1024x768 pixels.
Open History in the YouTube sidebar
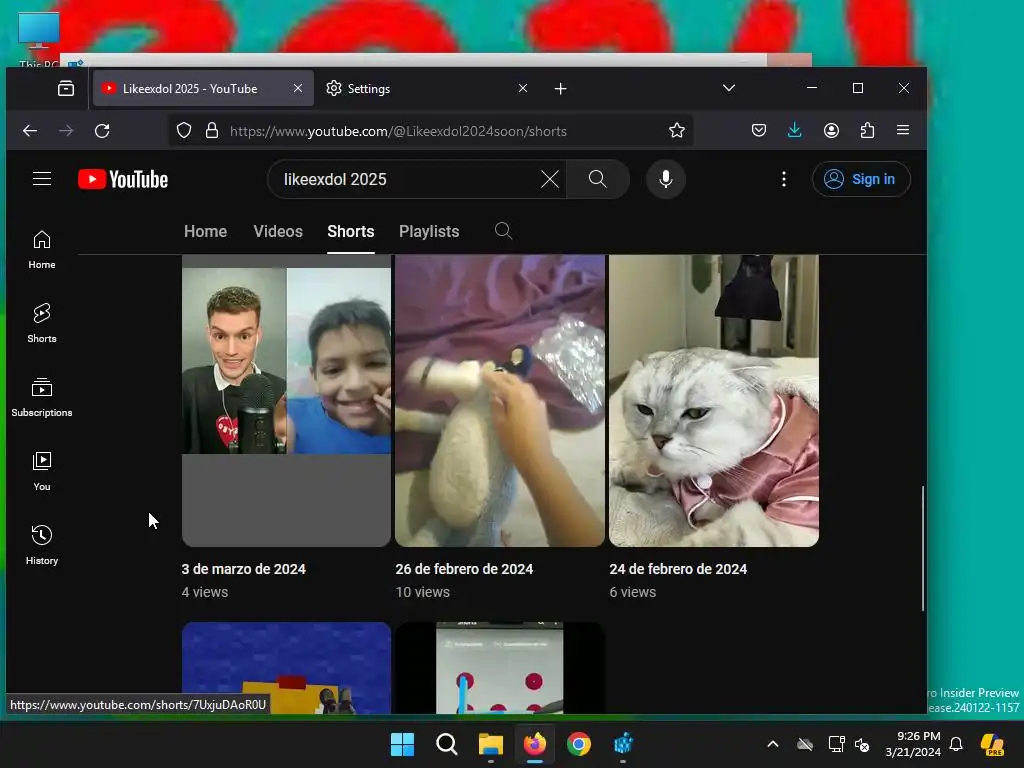[42, 545]
